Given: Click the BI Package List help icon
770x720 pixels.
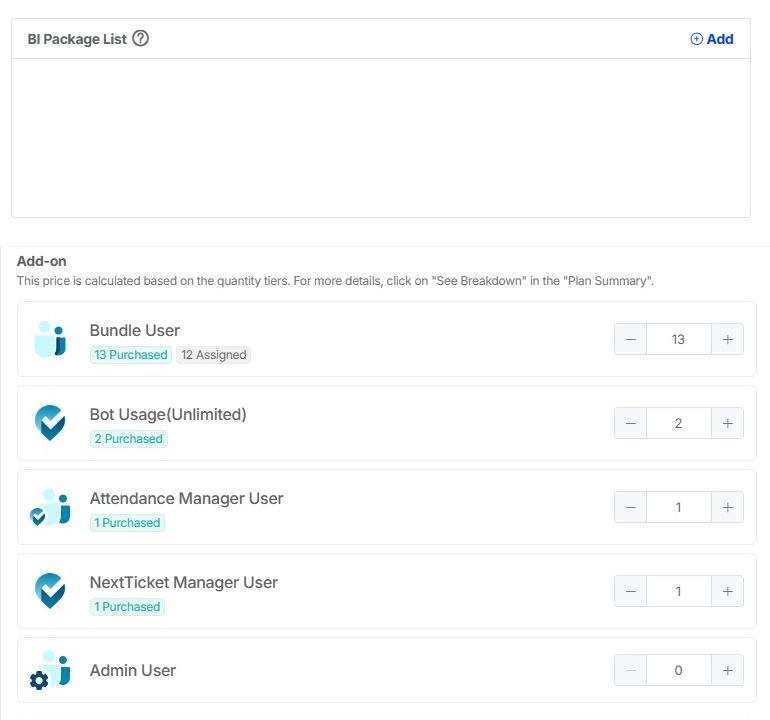Looking at the screenshot, I should point(141,39).
